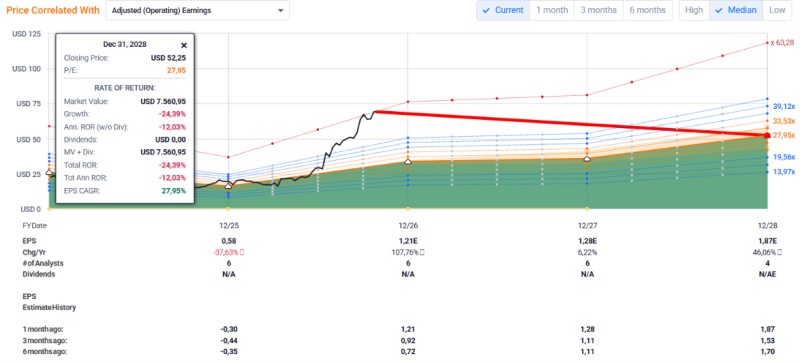Select the 27,95x multiple label at chart edge
The width and height of the screenshot is (800, 363).
coord(784,135)
